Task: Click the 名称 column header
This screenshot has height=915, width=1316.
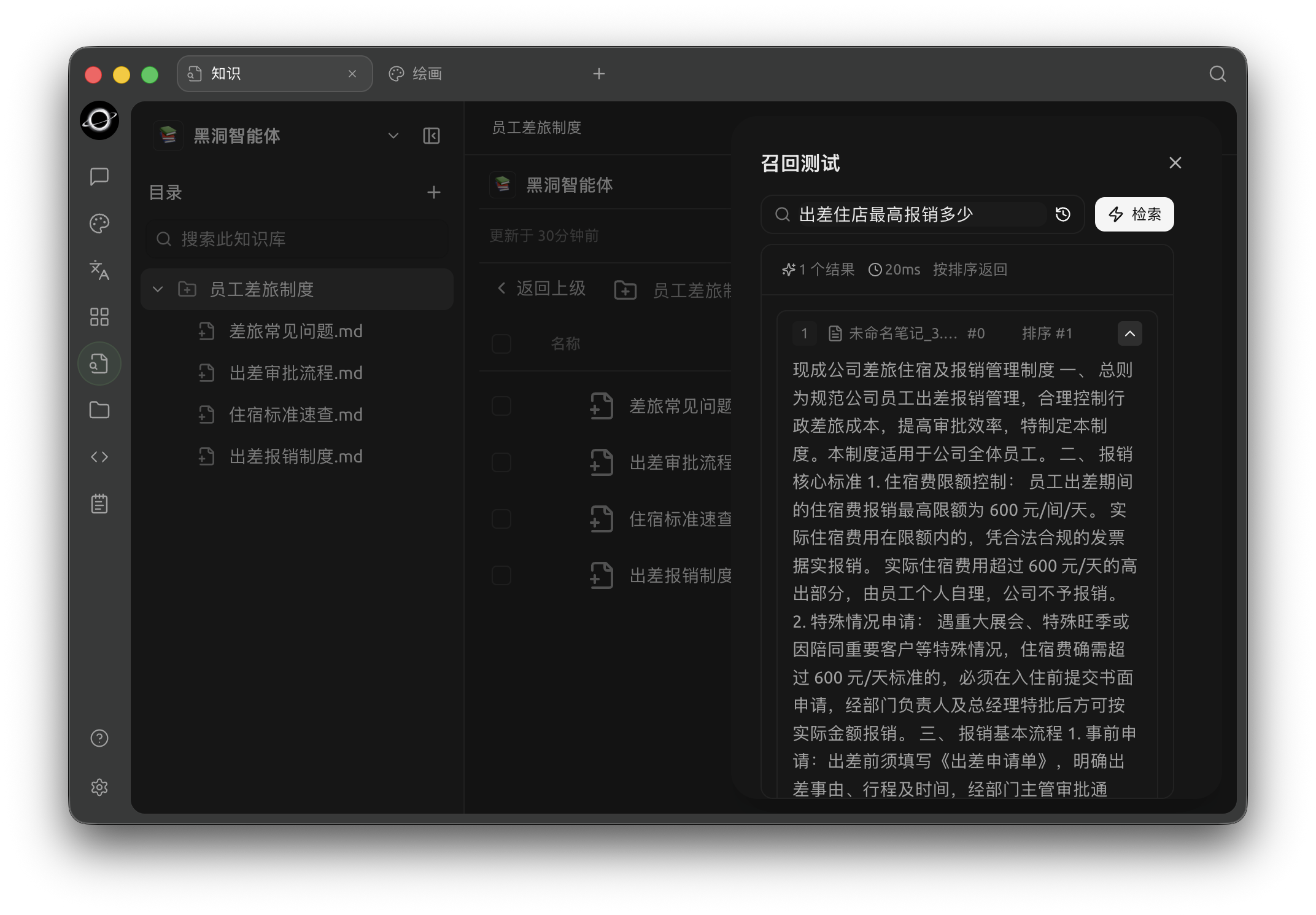Action: (565, 343)
